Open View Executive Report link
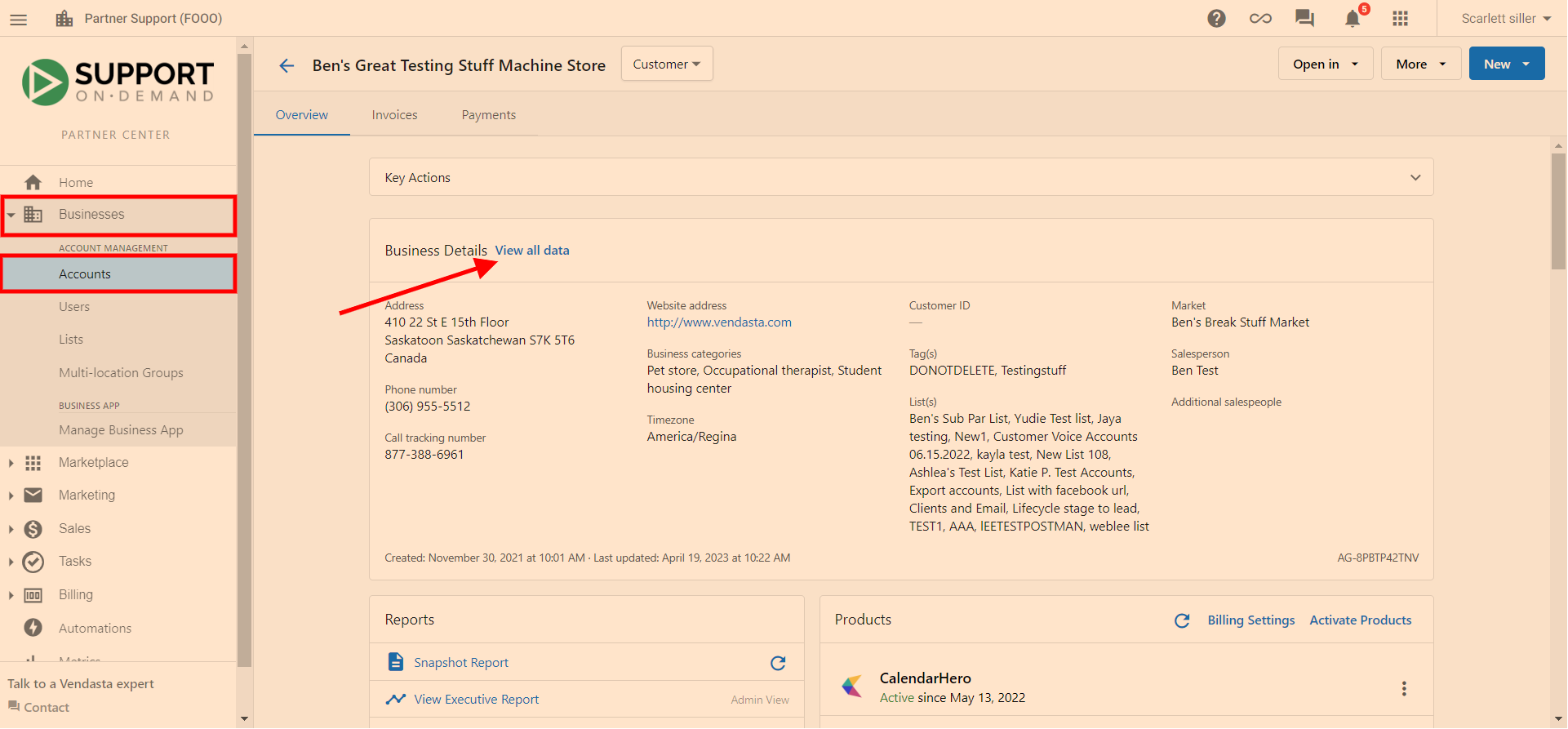1568x729 pixels. pos(477,700)
